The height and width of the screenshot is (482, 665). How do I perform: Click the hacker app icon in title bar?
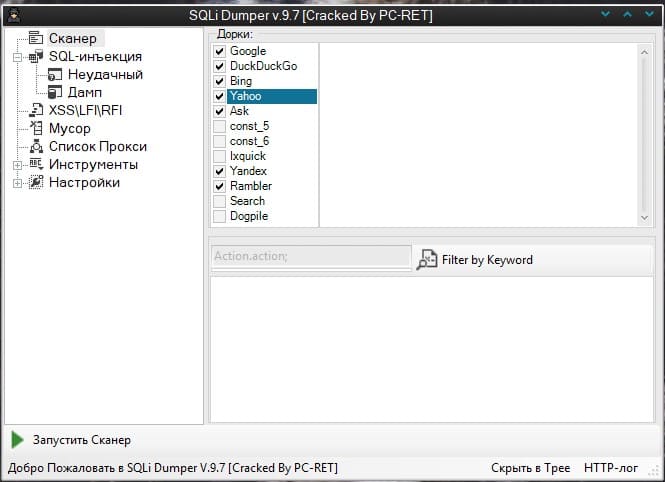point(14,15)
